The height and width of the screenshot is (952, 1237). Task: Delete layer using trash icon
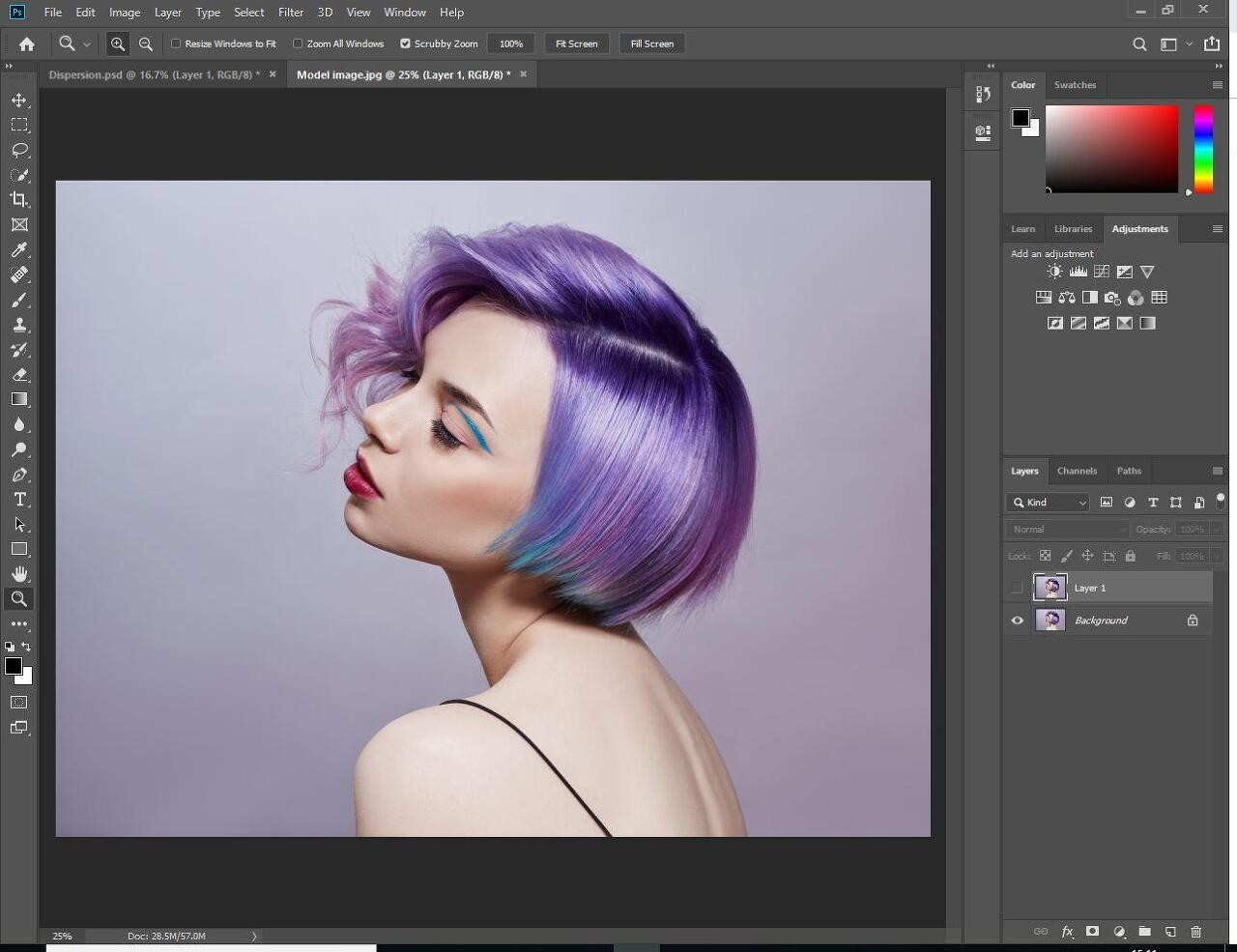(x=1195, y=932)
